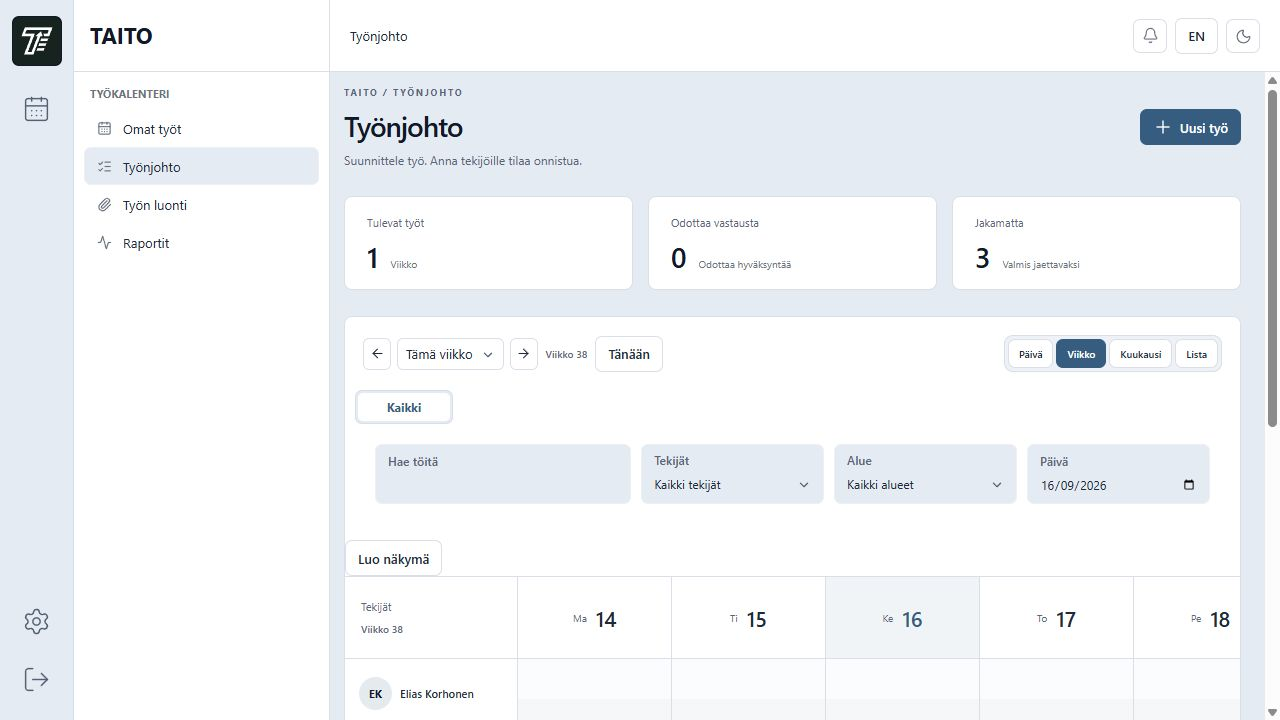This screenshot has height=720, width=1280.
Task: Open notifications bell
Action: point(1150,36)
